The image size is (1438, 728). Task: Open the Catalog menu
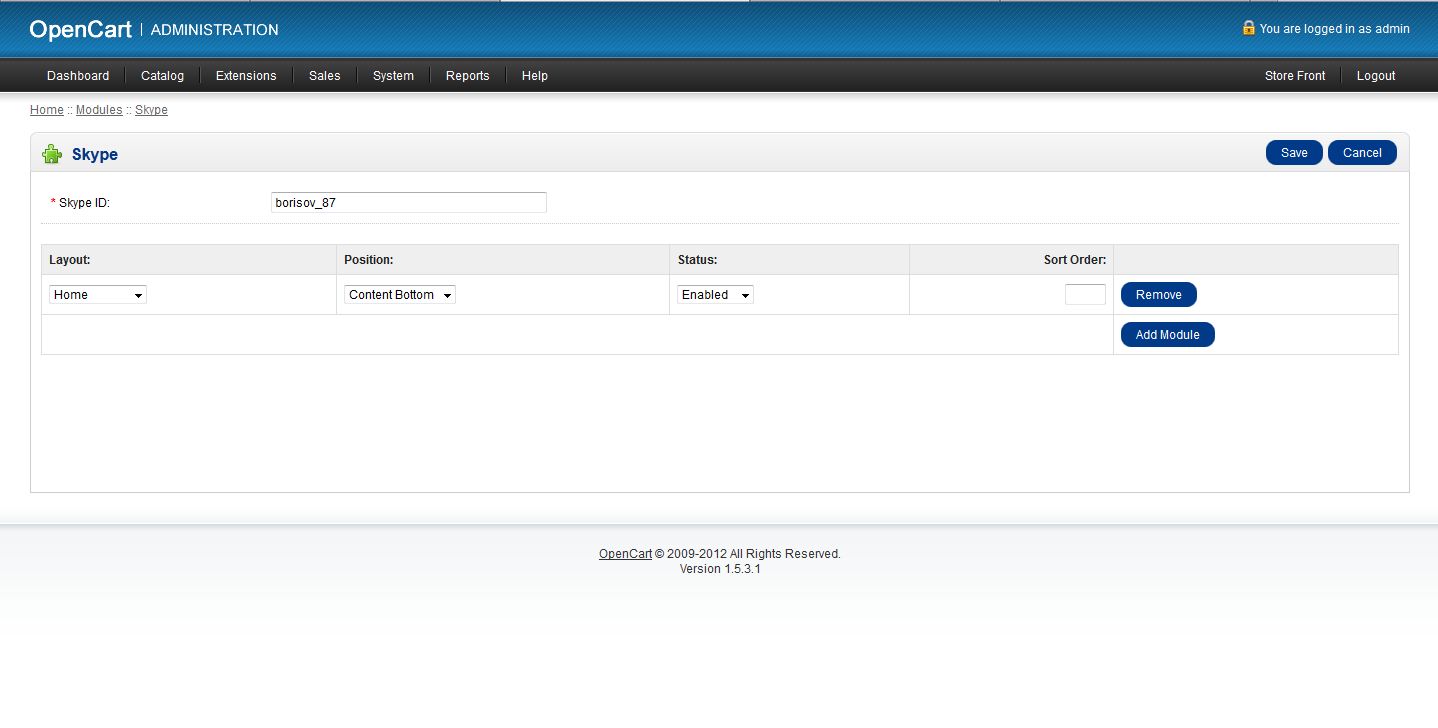coord(162,76)
